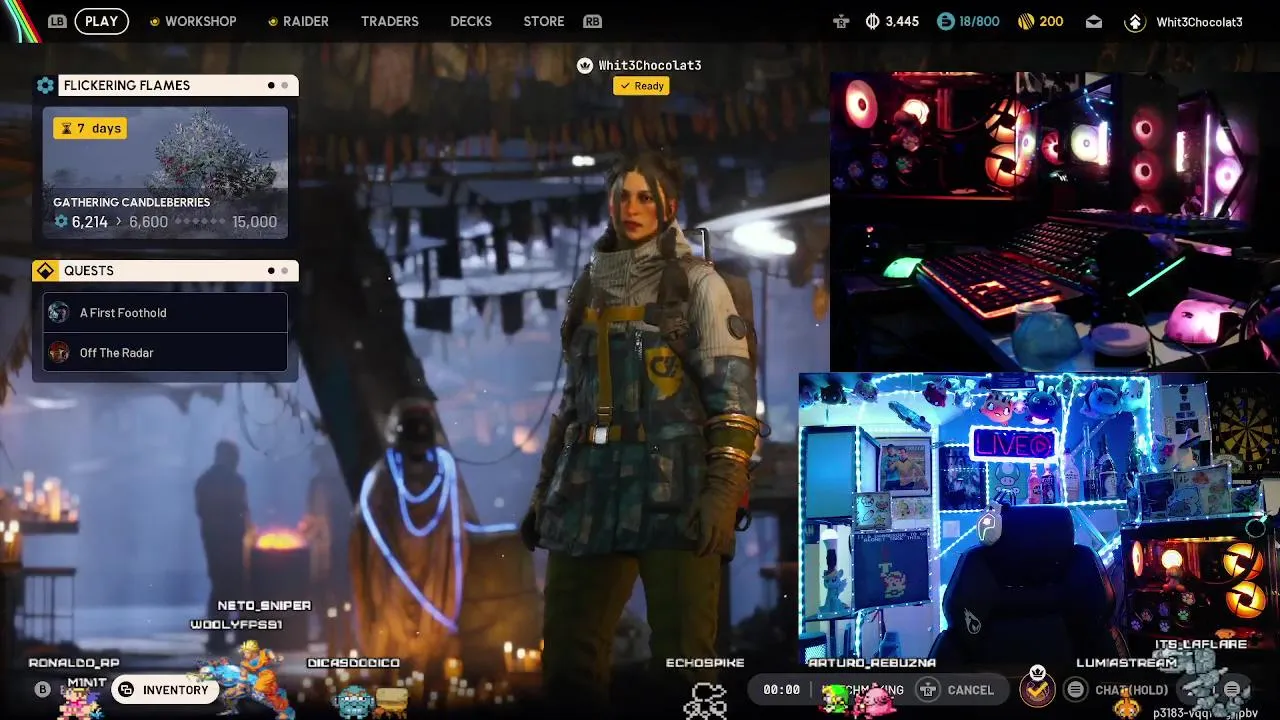Image resolution: width=1280 pixels, height=720 pixels.
Task: Click the gold ready-check icon
Action: tap(1037, 689)
